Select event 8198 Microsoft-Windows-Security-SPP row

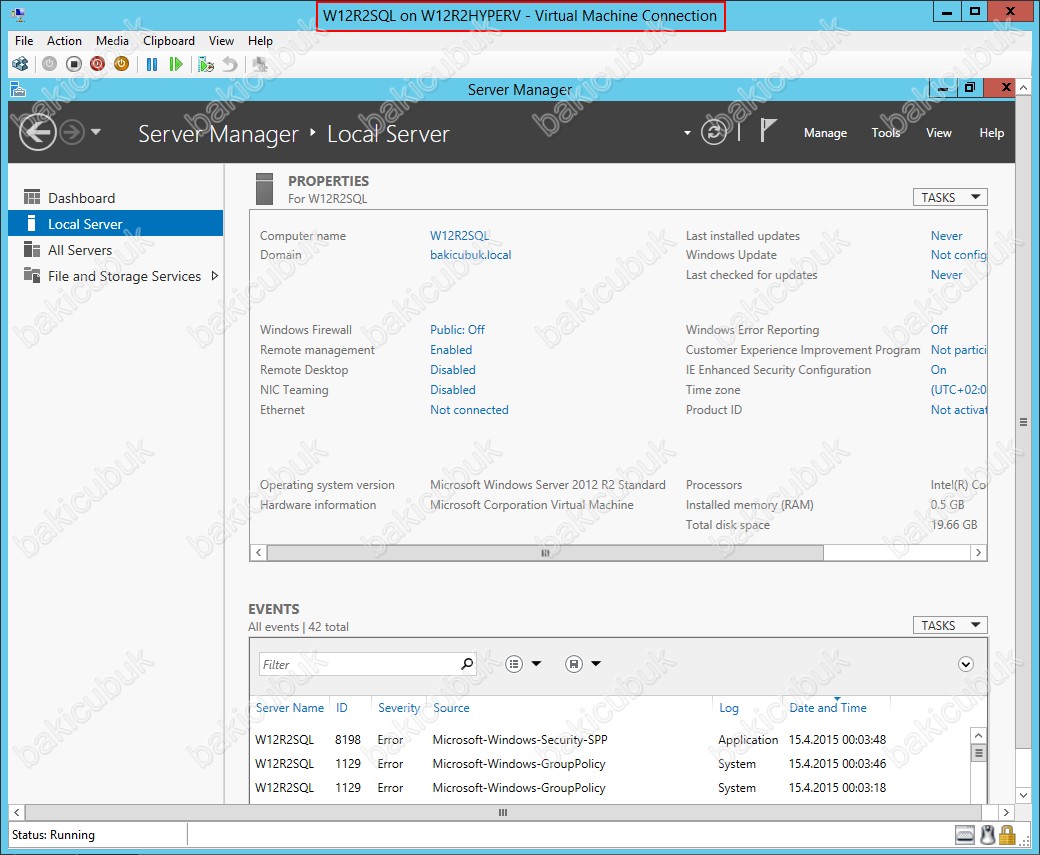610,740
